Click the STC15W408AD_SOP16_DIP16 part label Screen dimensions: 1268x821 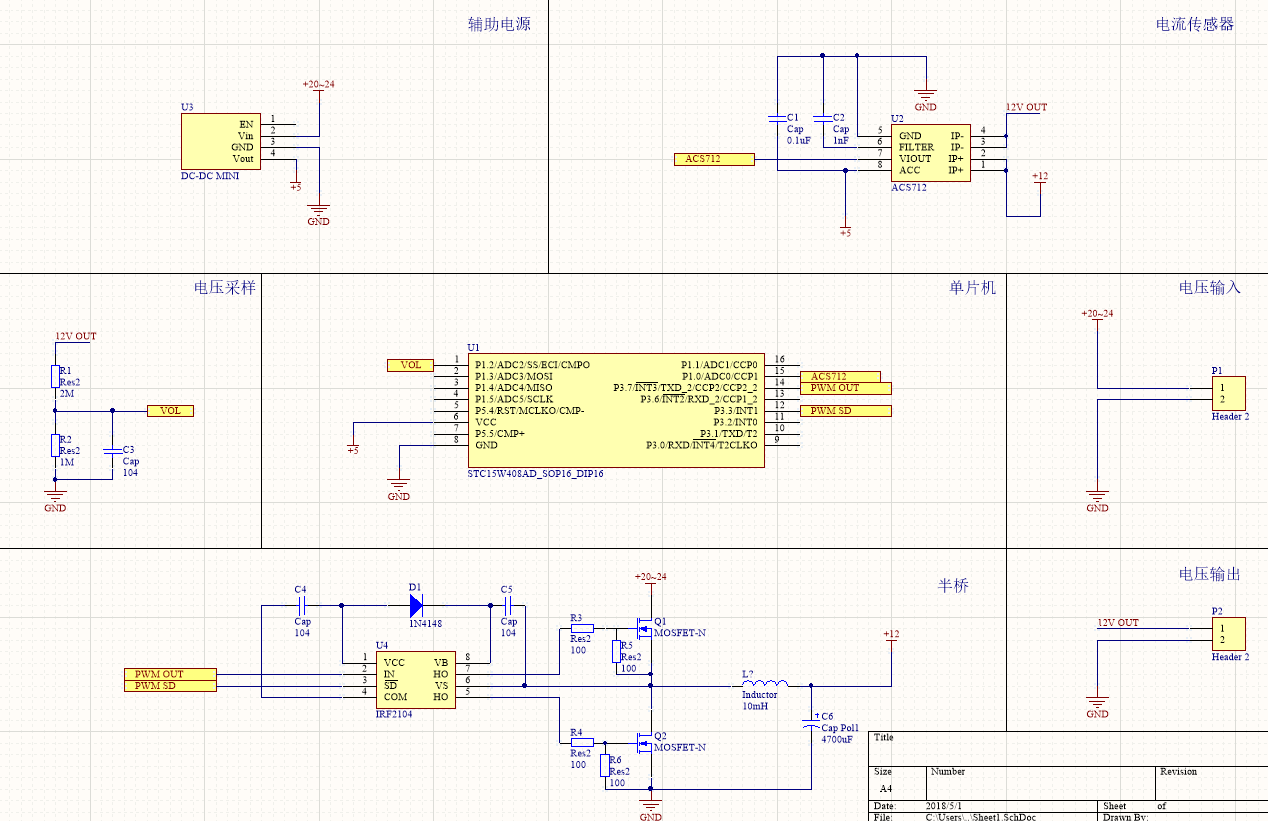(x=536, y=474)
